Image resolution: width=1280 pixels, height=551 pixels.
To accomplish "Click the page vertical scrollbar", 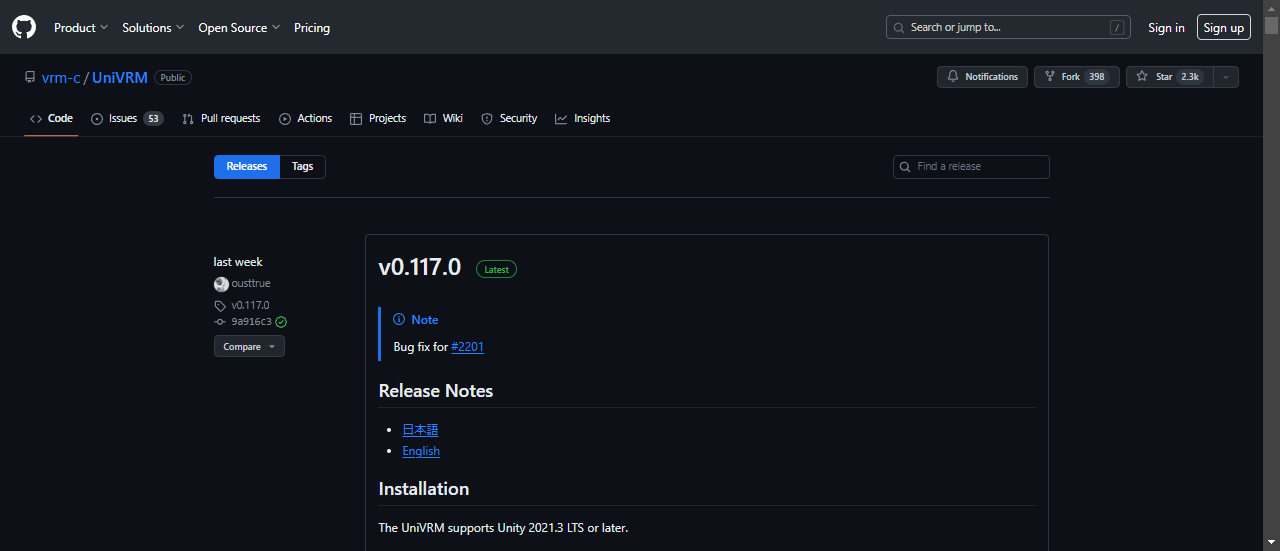I will pos(1271,280).
